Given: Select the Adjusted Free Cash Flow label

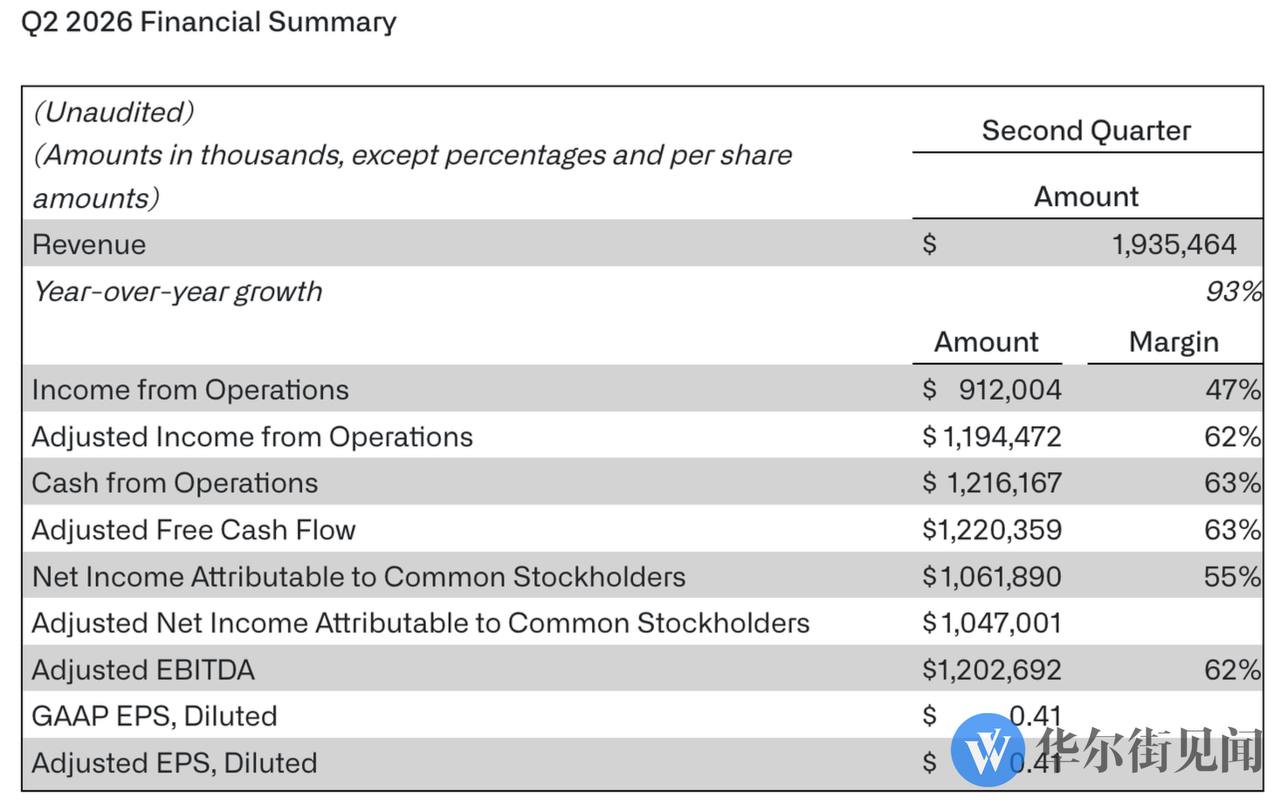Looking at the screenshot, I should (x=194, y=530).
